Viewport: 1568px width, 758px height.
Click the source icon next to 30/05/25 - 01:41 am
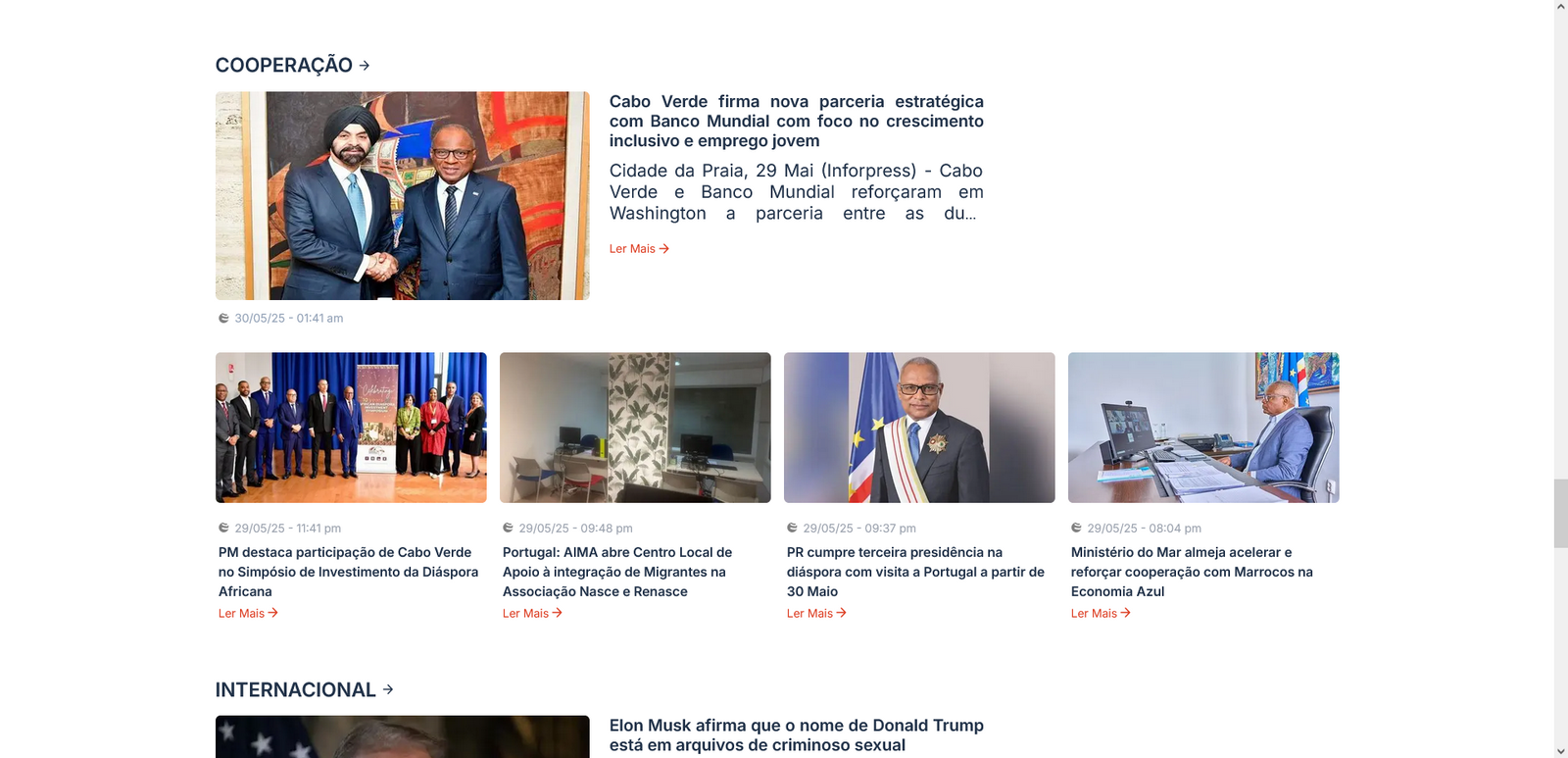point(223,318)
